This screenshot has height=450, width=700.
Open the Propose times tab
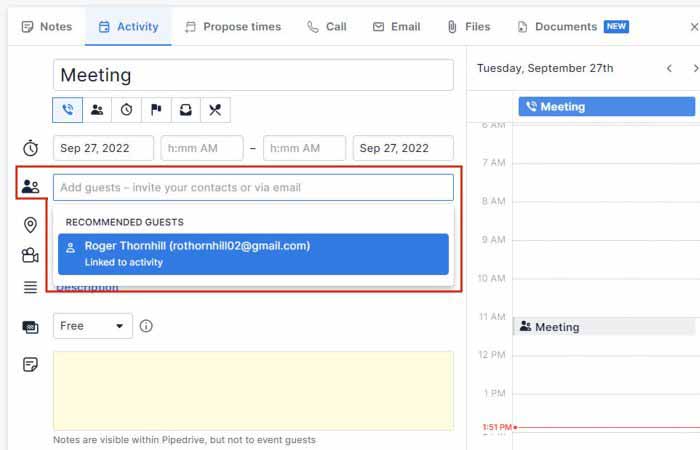[x=231, y=27]
